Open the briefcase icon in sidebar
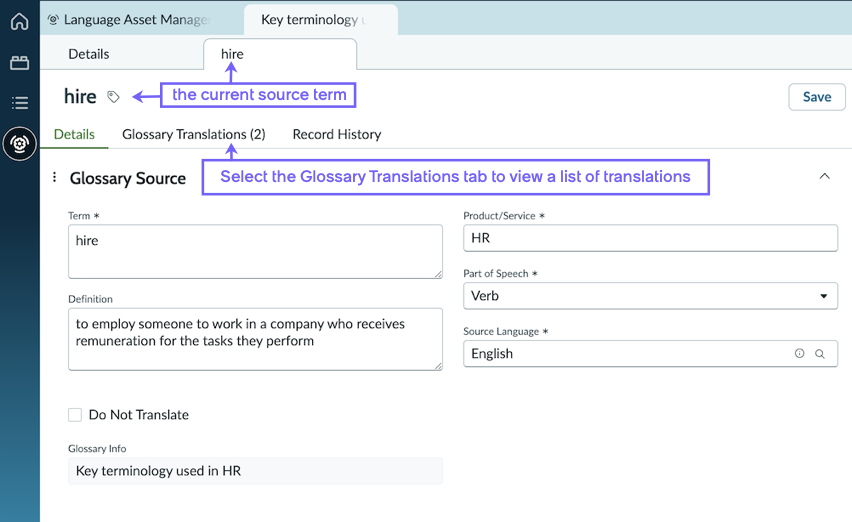The width and height of the screenshot is (852, 522). [20, 62]
